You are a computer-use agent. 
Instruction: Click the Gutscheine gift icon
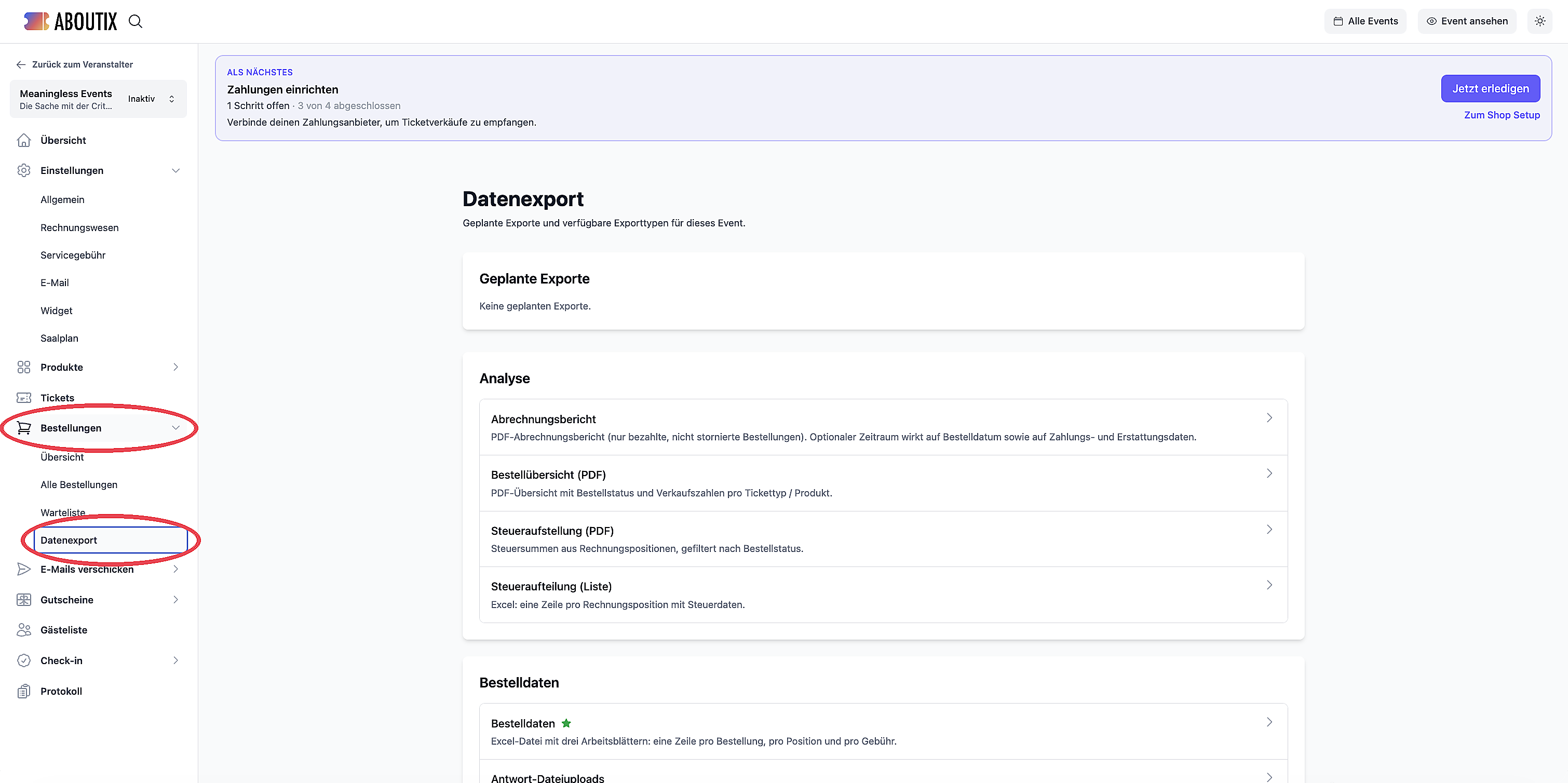tap(24, 600)
